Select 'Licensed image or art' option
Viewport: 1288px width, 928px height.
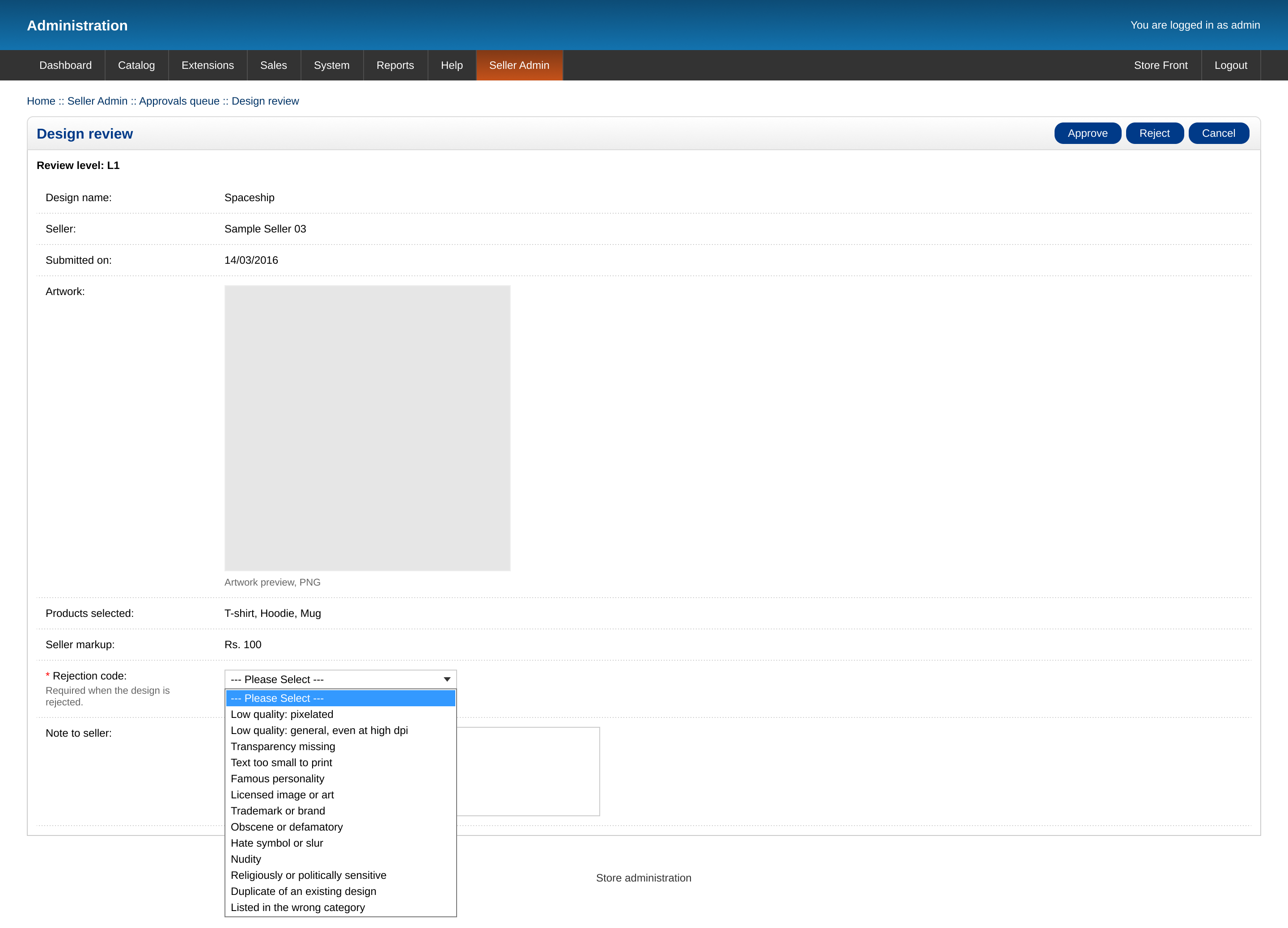click(x=340, y=795)
